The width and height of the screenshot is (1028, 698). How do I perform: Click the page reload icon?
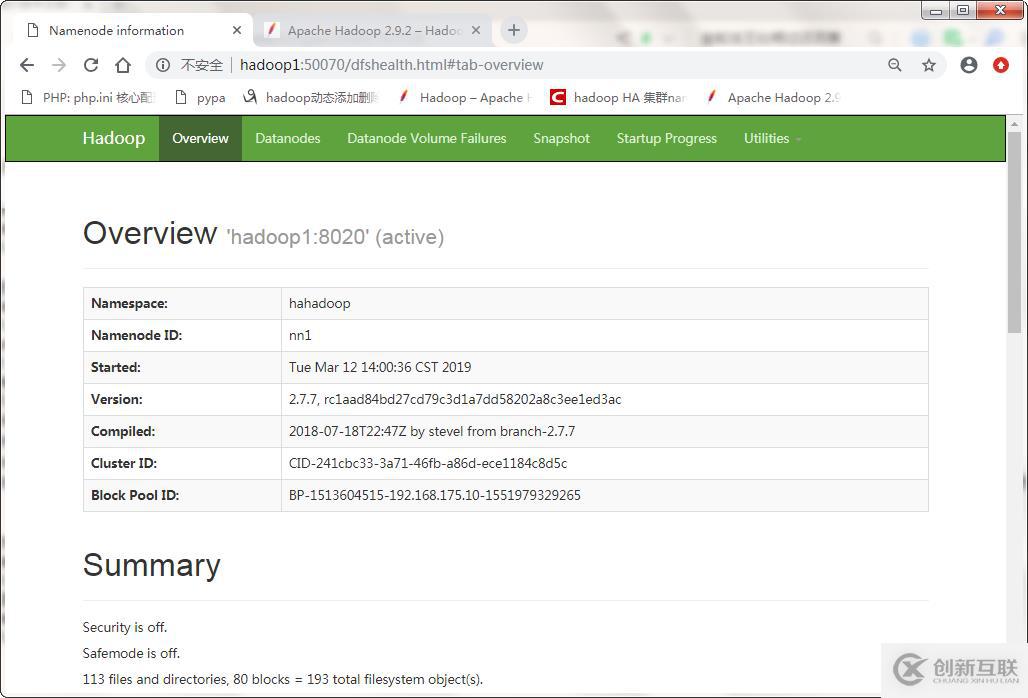91,65
